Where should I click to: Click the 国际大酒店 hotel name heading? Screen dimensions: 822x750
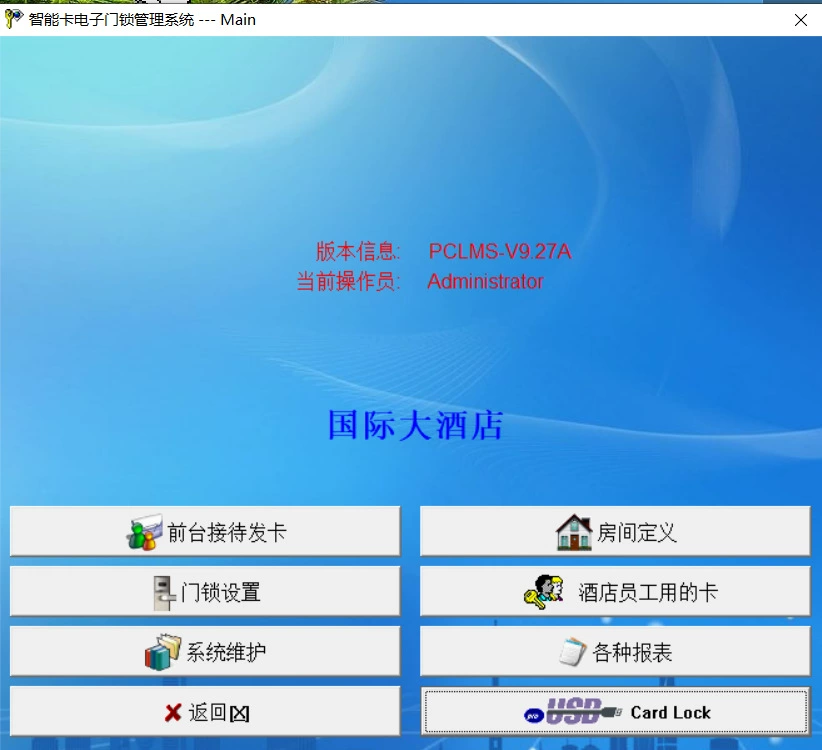[416, 425]
